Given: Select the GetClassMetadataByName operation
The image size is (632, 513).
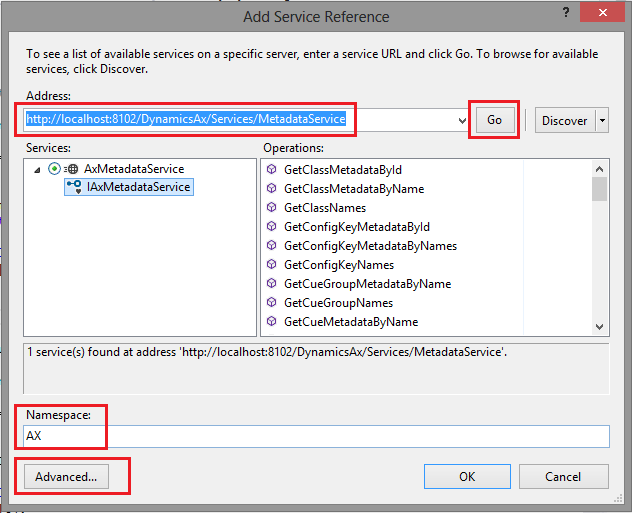Looking at the screenshot, I should coord(354,189).
